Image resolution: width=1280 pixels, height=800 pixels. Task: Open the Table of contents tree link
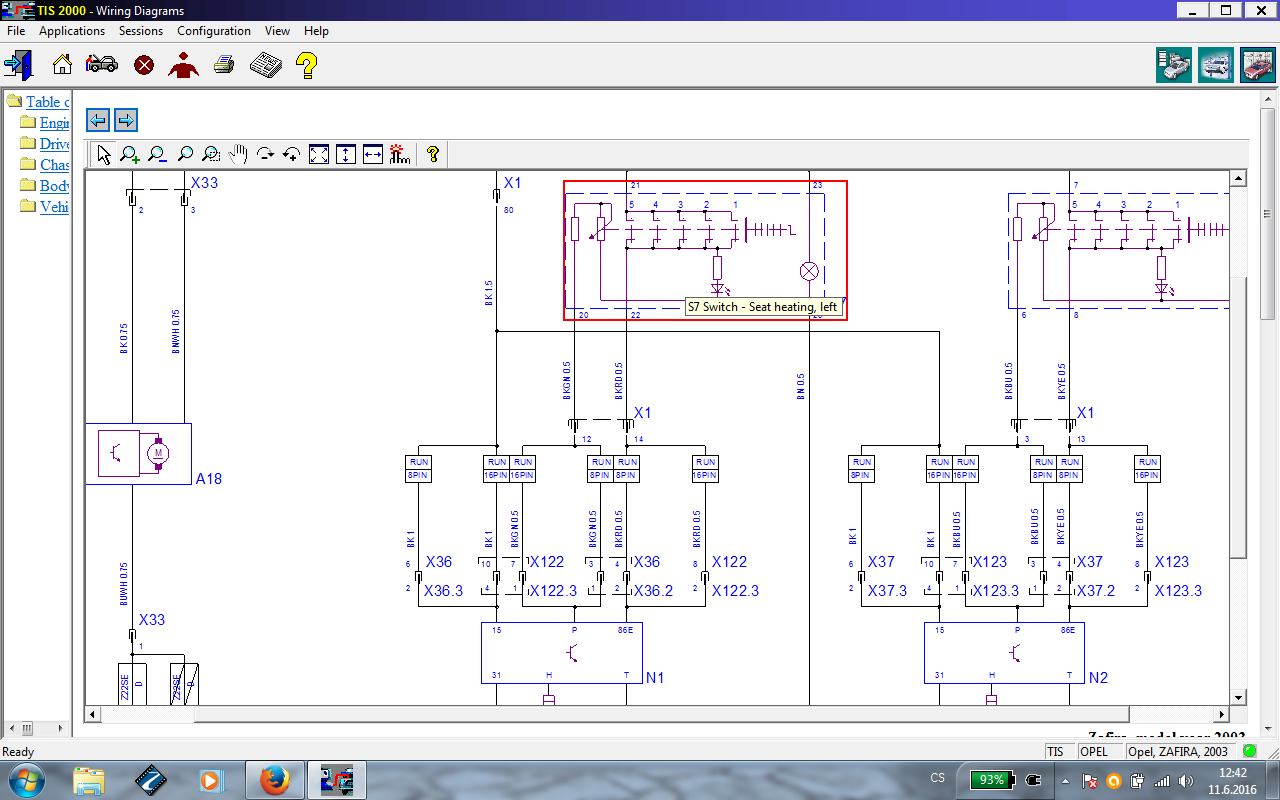[47, 102]
